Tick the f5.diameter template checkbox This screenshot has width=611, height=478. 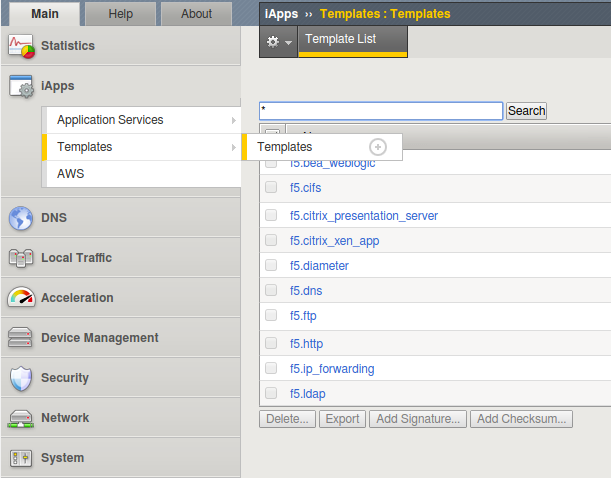[x=271, y=265]
